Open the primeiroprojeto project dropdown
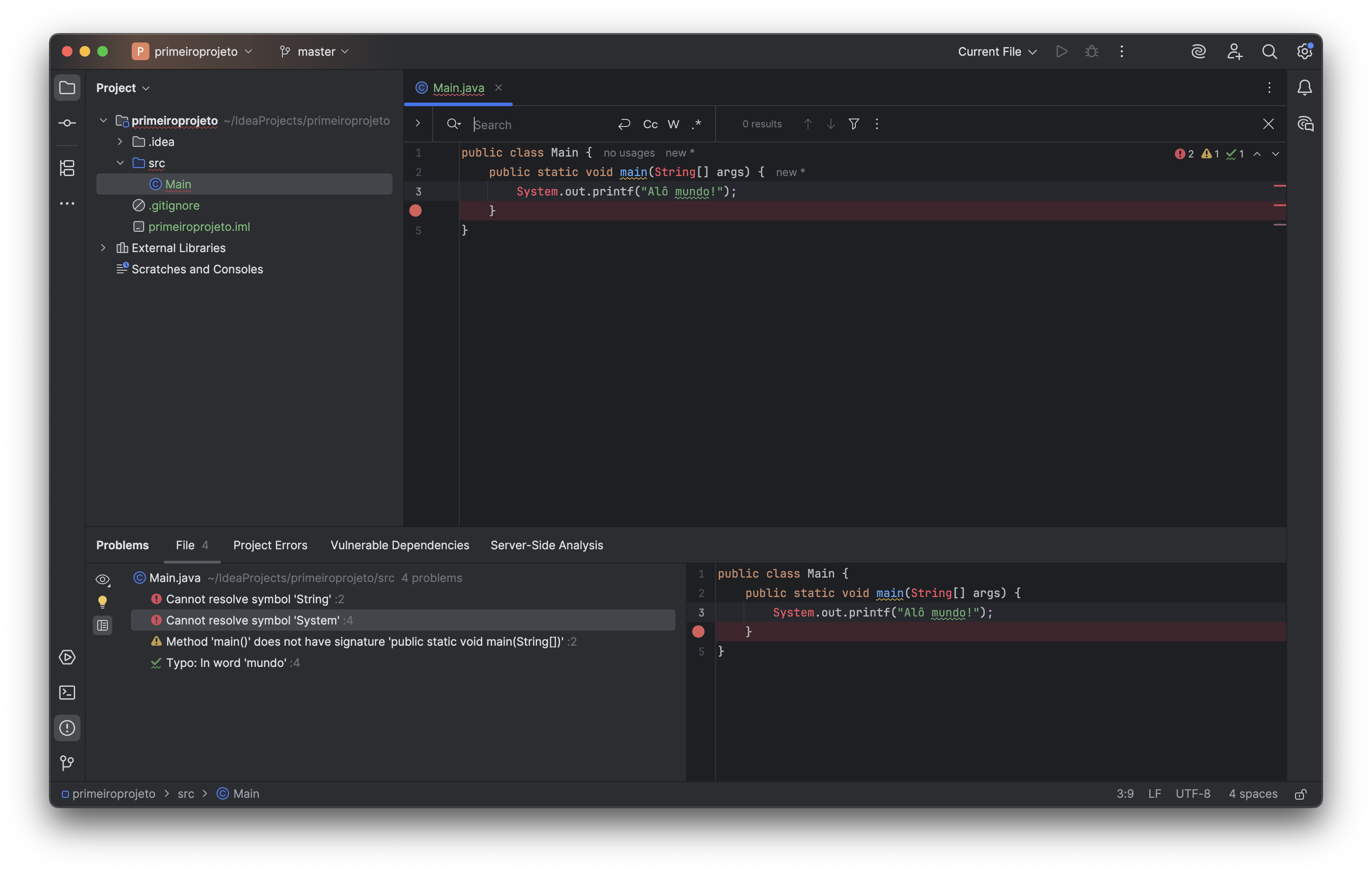Image resolution: width=1372 pixels, height=873 pixels. click(x=193, y=51)
